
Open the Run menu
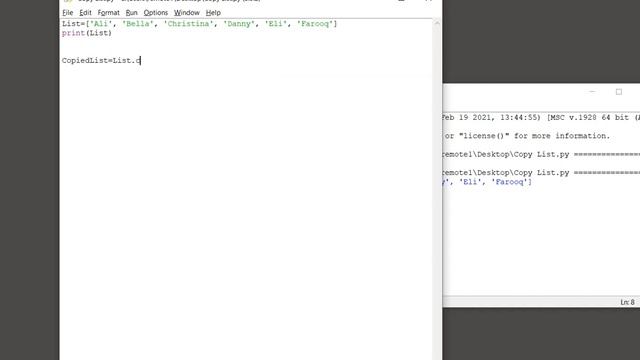tap(131, 13)
